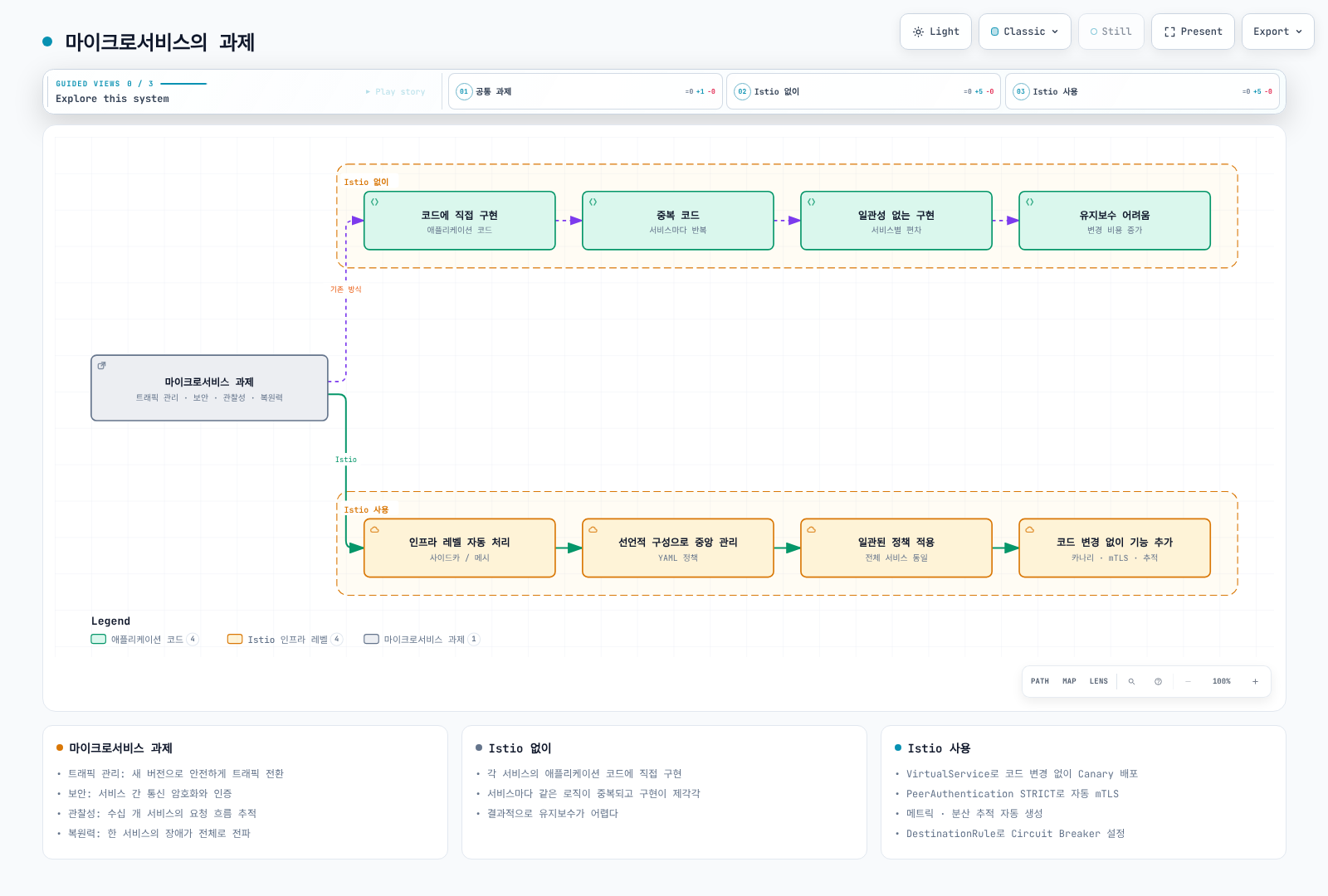Select the Istio 없이 group label
The image size is (1328, 896).
[x=366, y=183]
